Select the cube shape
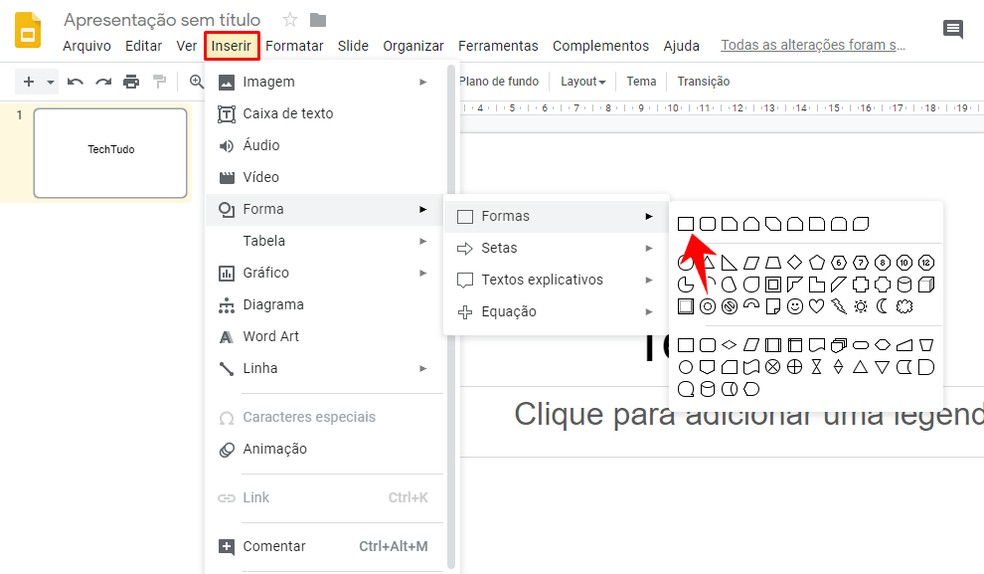This screenshot has width=984, height=574. click(x=926, y=285)
